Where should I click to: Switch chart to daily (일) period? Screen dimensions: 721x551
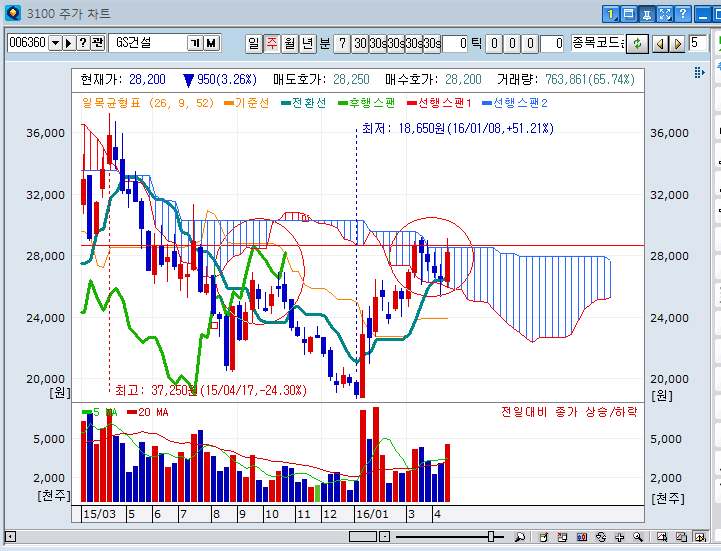point(254,43)
